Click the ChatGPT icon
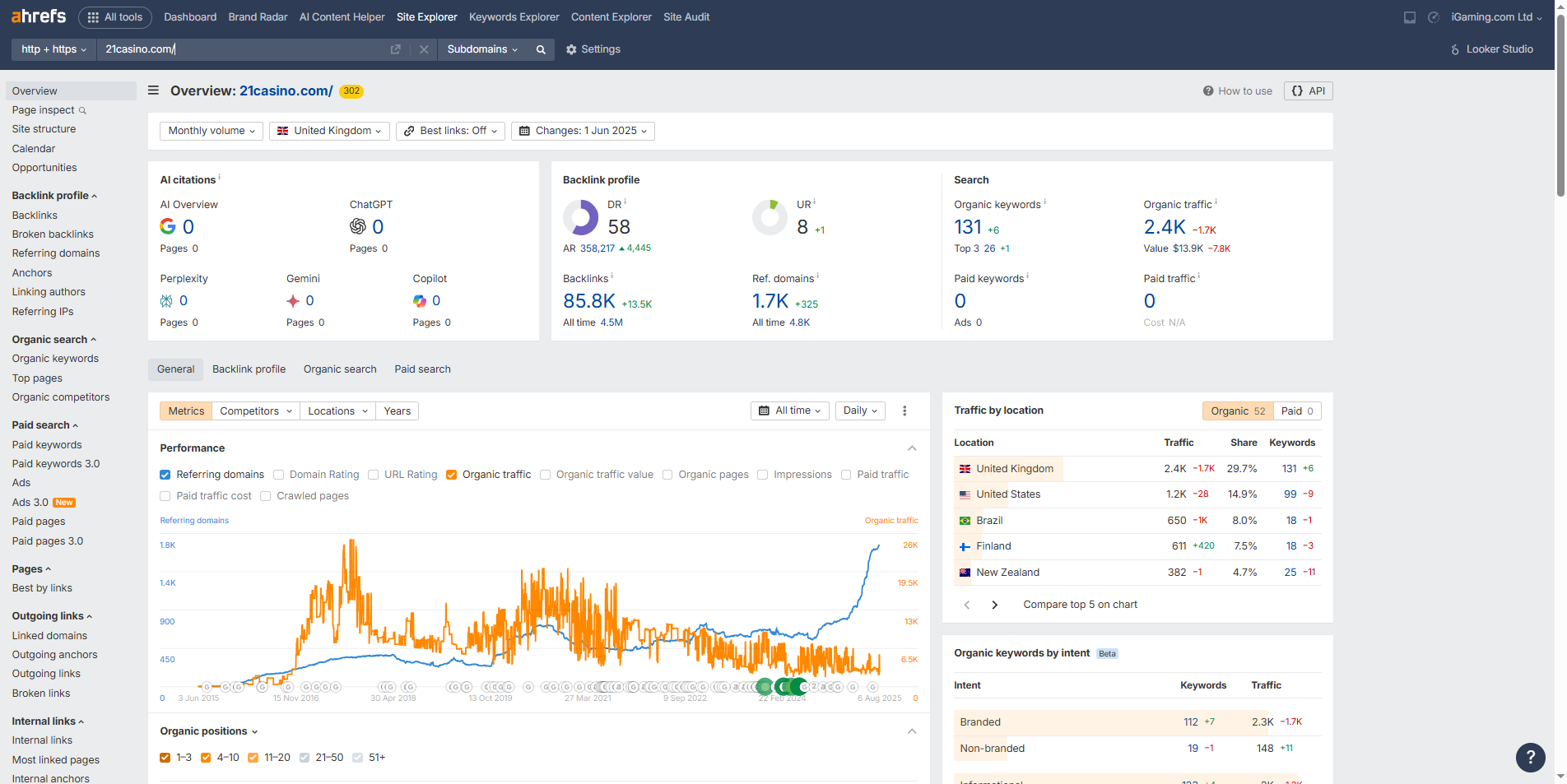Viewport: 1567px width, 784px height. (x=358, y=226)
